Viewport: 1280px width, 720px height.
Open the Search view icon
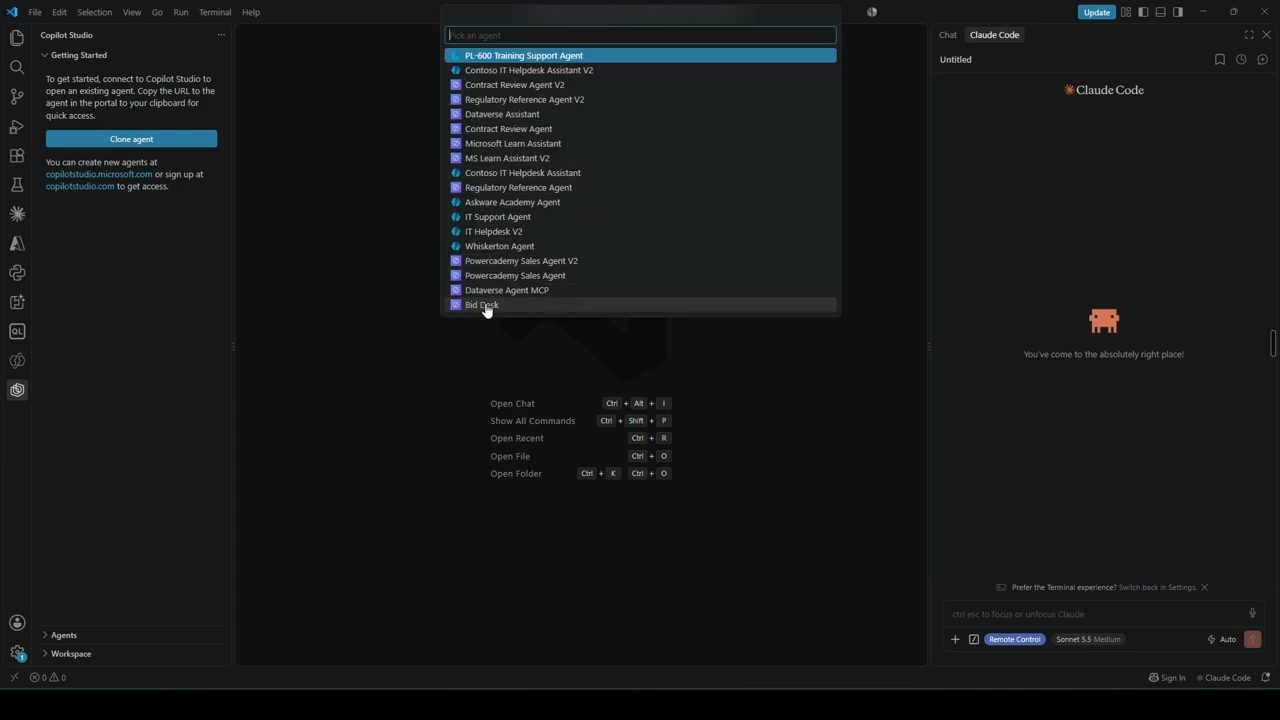17,67
